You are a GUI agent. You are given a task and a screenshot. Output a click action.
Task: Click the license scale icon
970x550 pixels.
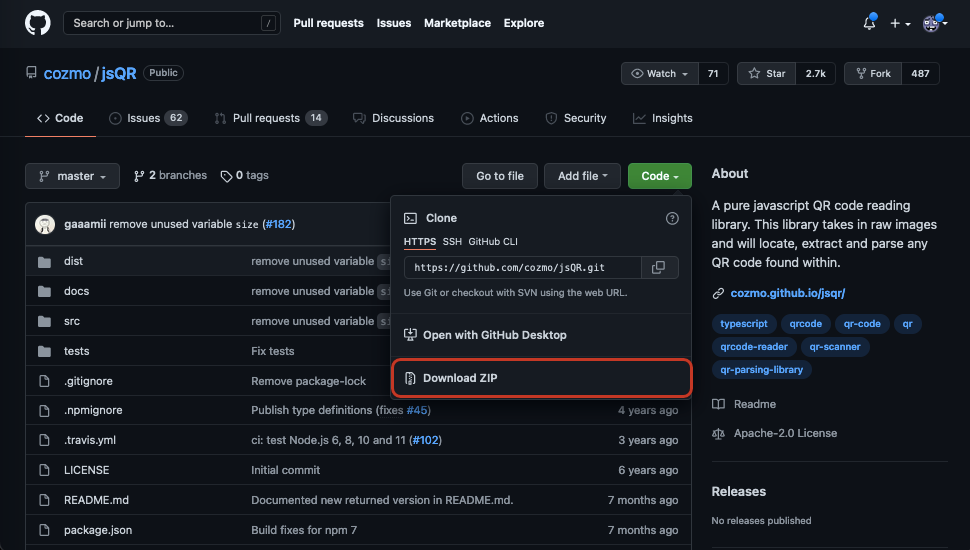click(718, 434)
